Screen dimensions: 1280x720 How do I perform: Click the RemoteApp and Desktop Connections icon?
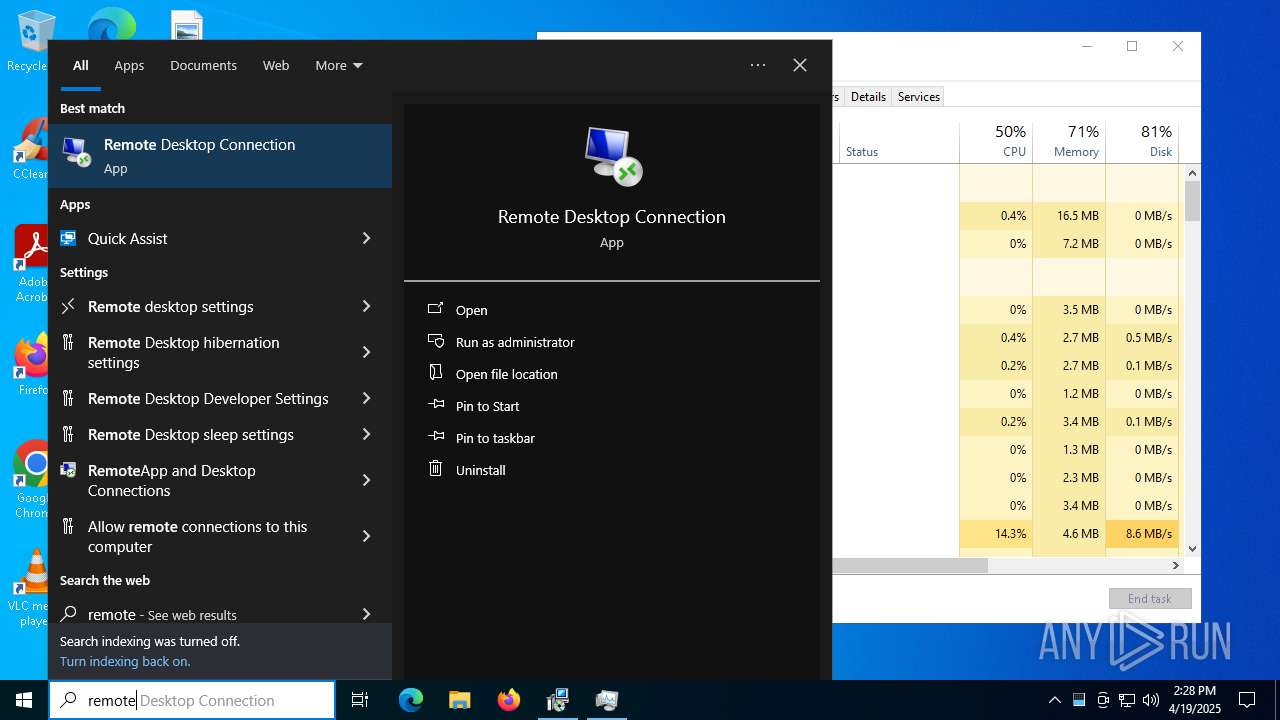pos(68,470)
